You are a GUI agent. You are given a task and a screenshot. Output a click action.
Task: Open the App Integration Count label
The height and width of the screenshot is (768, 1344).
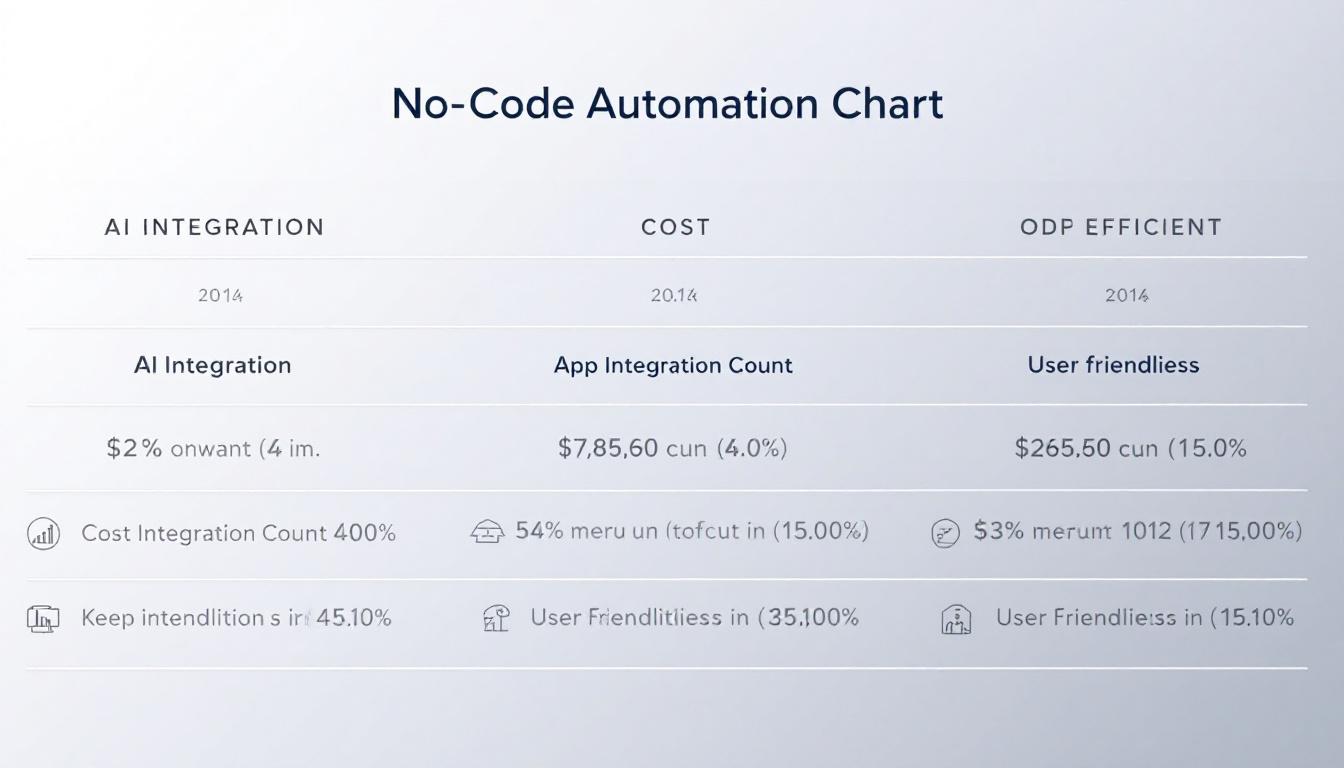coord(673,365)
